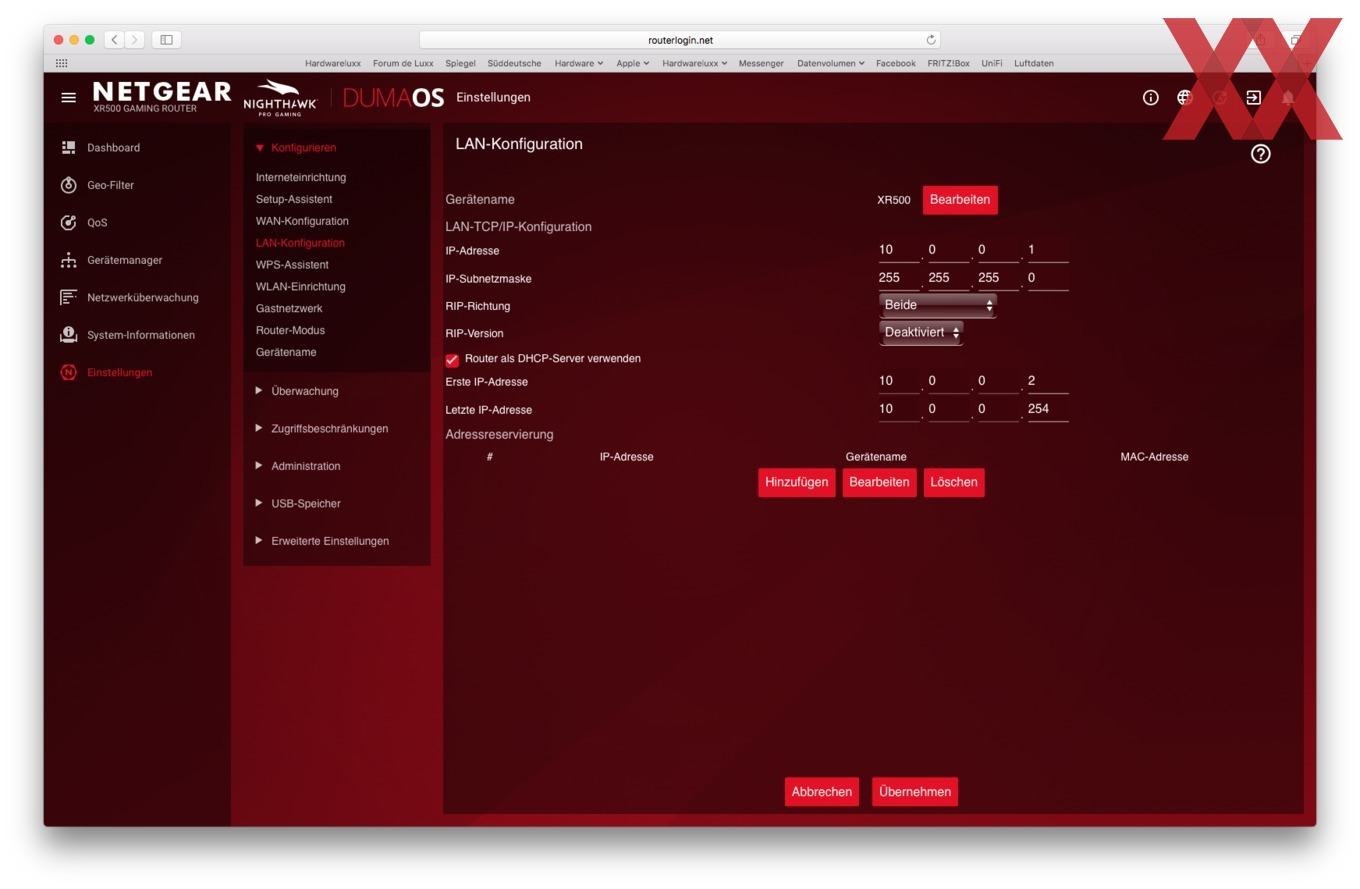Viewport: 1360px width, 889px height.
Task: Click the MAC-Adresse column header
Action: 1154,457
